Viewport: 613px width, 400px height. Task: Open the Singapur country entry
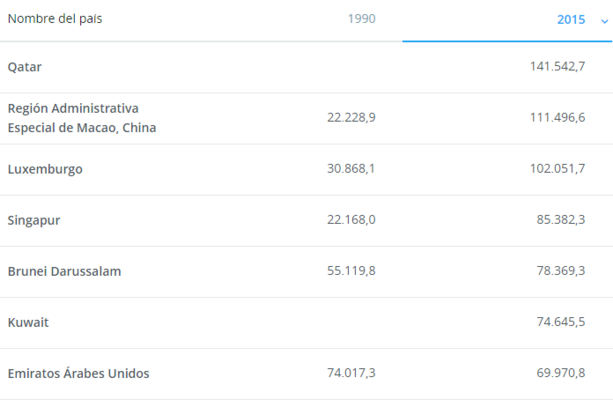pos(34,220)
